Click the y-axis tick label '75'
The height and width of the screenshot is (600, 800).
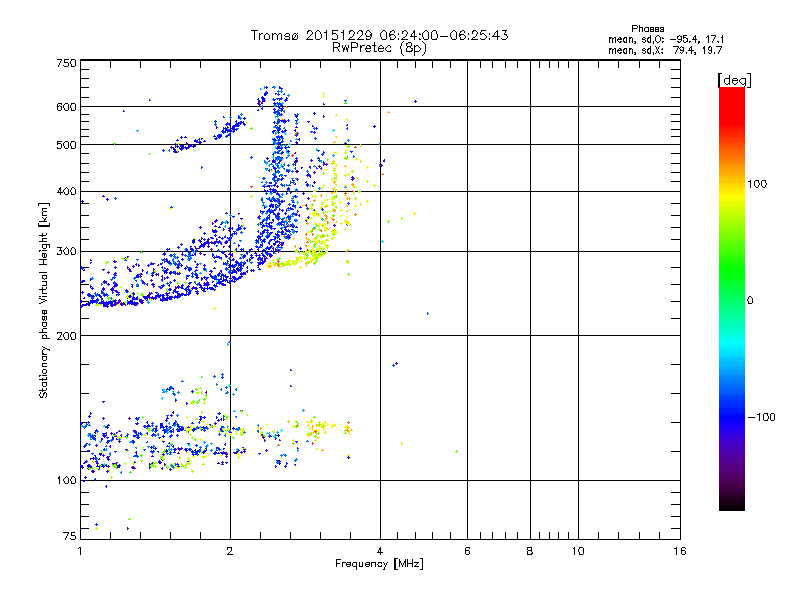(70, 536)
